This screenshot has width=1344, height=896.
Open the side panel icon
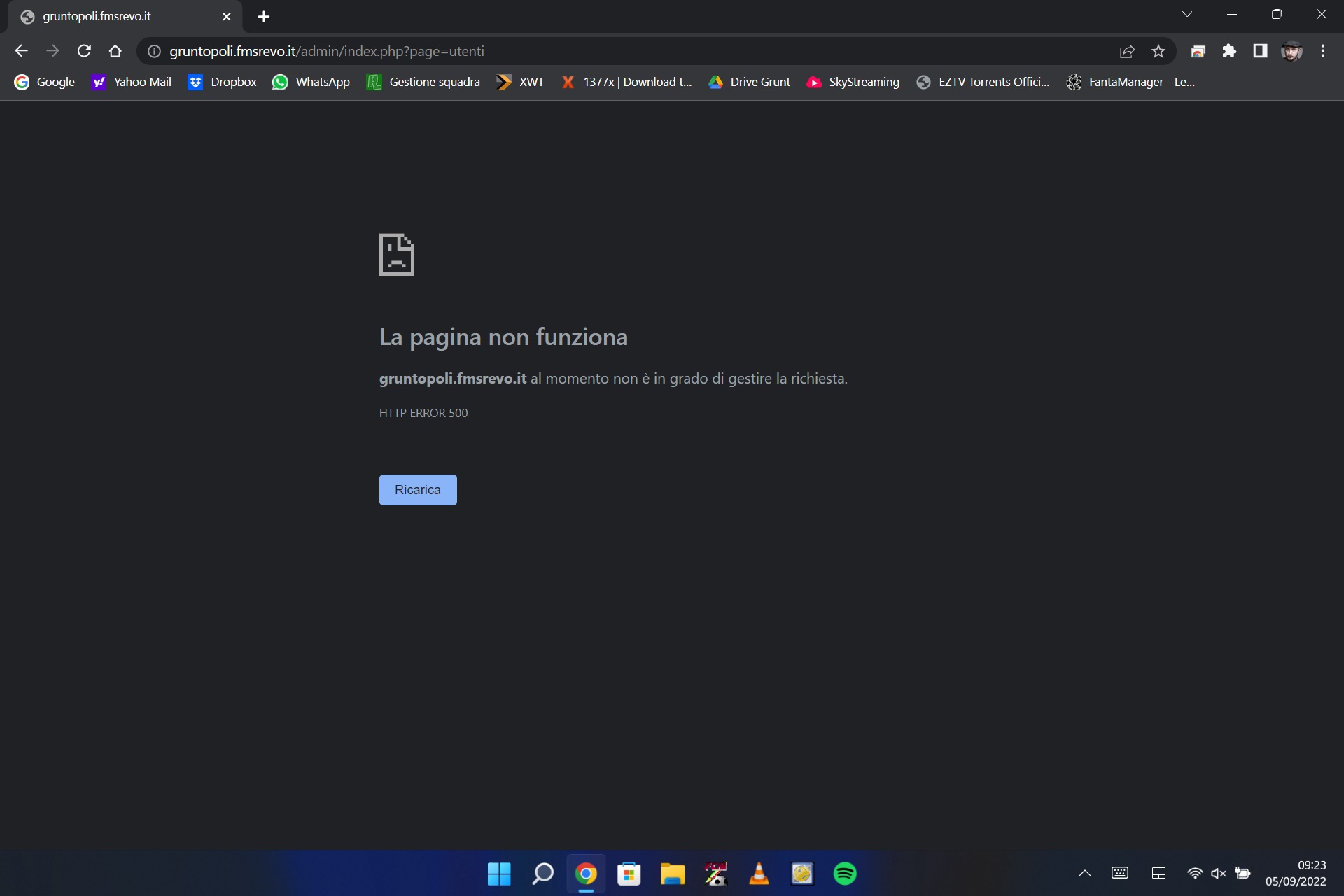pyautogui.click(x=1260, y=51)
